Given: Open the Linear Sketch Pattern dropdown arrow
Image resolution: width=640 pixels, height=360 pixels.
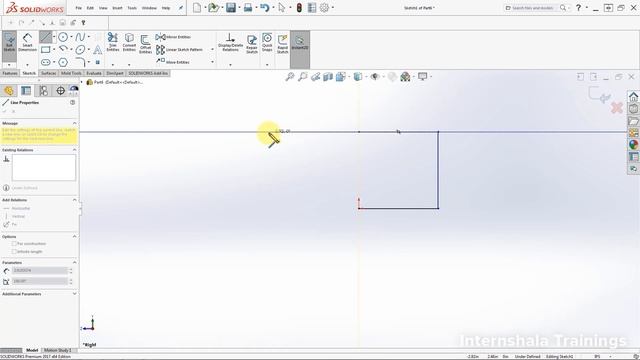Looking at the screenshot, I should [x=212, y=50].
